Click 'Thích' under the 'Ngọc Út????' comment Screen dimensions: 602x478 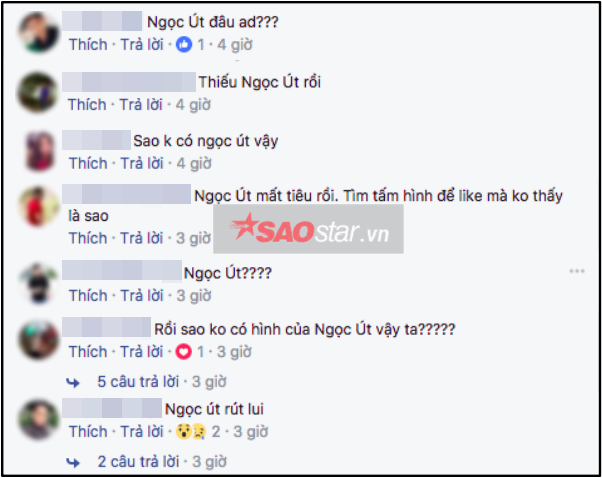tap(88, 296)
